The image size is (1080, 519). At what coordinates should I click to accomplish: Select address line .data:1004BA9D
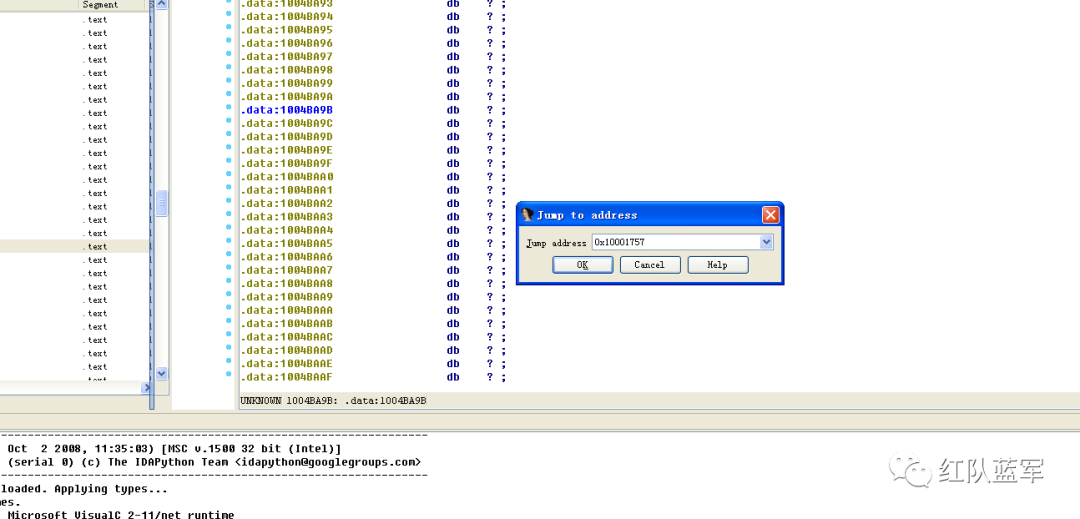[x=287, y=136]
